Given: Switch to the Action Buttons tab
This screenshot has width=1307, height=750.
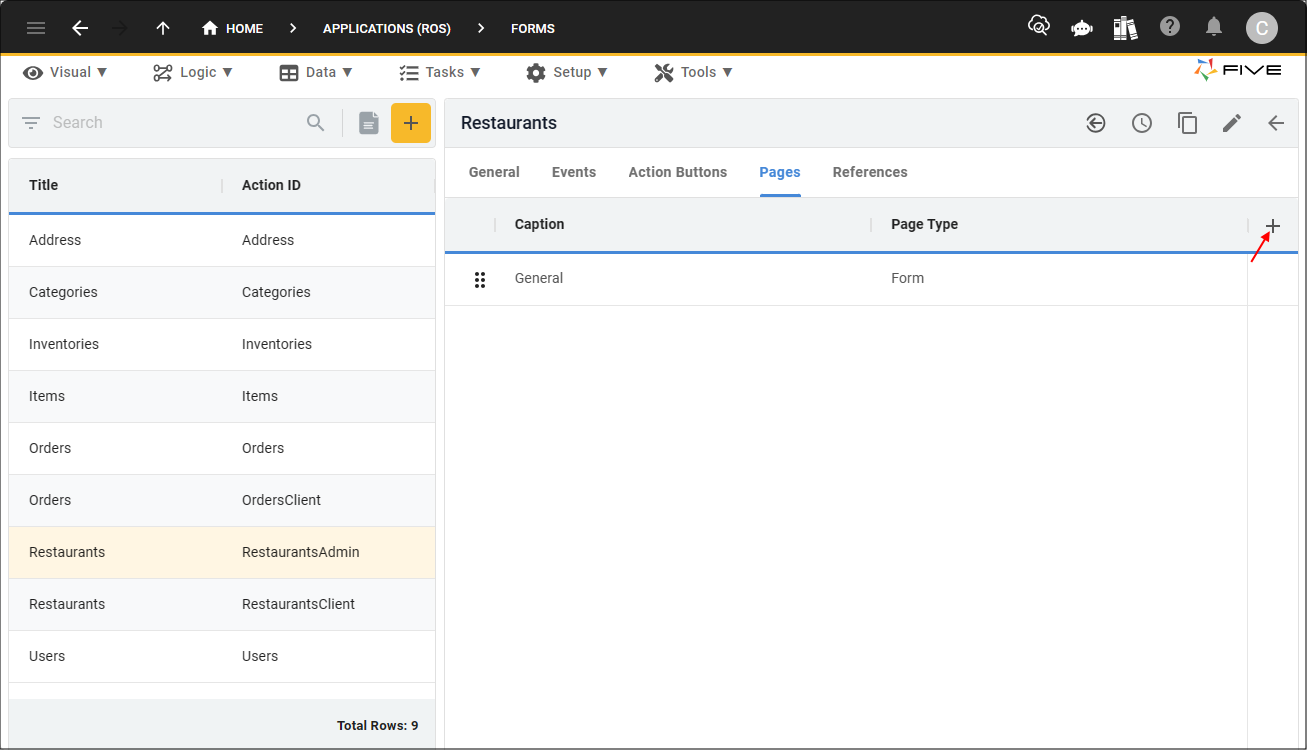Looking at the screenshot, I should [x=678, y=172].
